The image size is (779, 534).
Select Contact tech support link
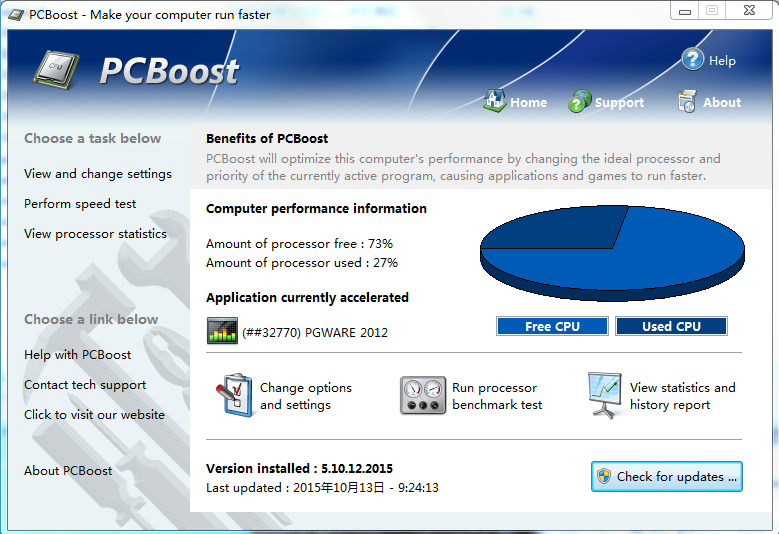click(x=85, y=385)
